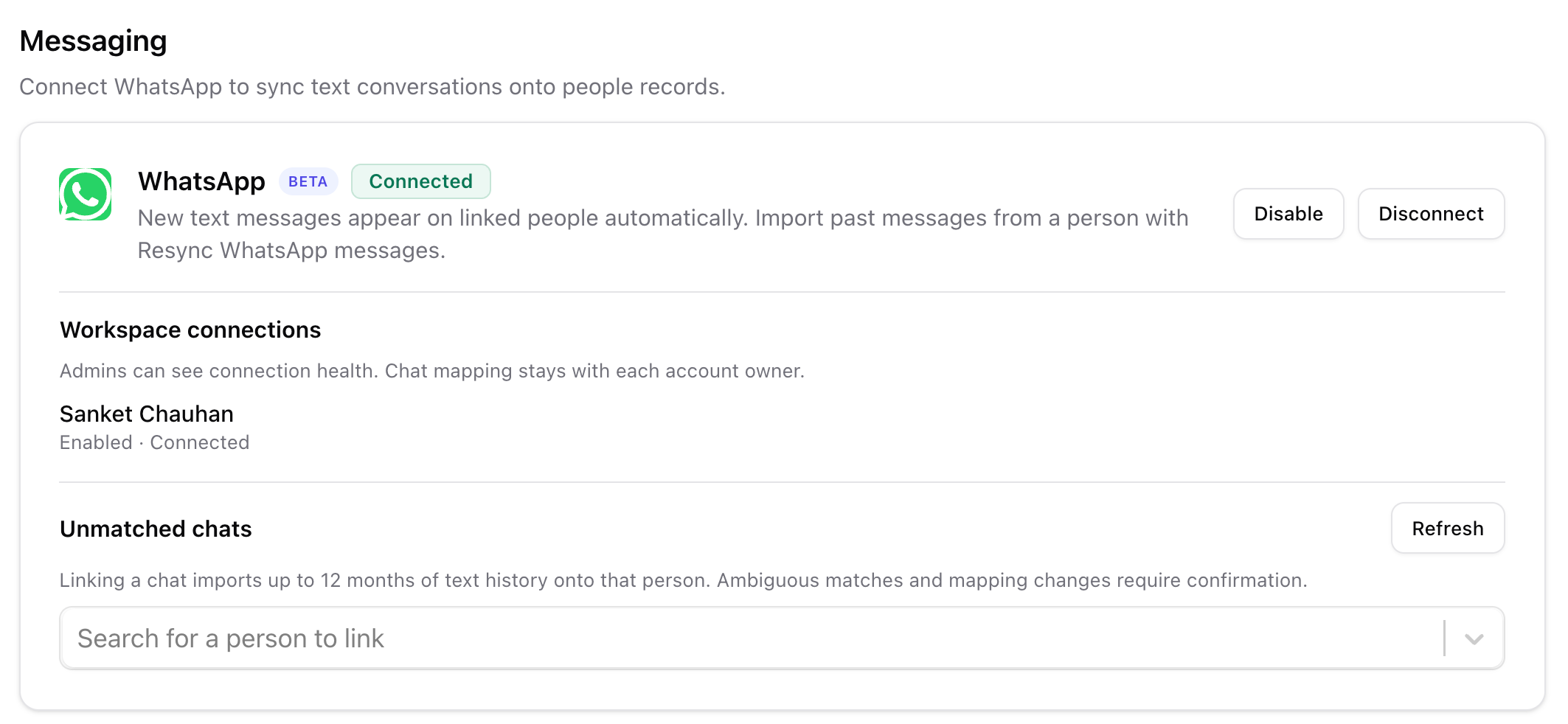Click the 'Messaging' page title
This screenshot has height=724, width=1568.
(x=94, y=41)
